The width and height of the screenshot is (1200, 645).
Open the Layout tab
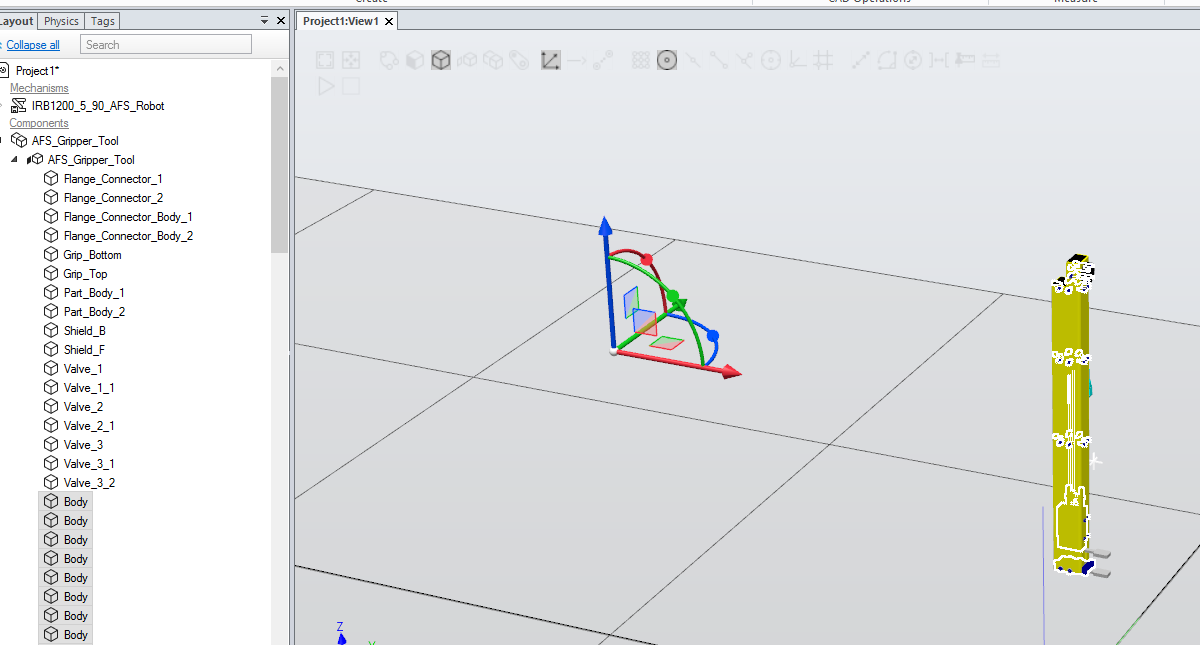(x=16, y=21)
